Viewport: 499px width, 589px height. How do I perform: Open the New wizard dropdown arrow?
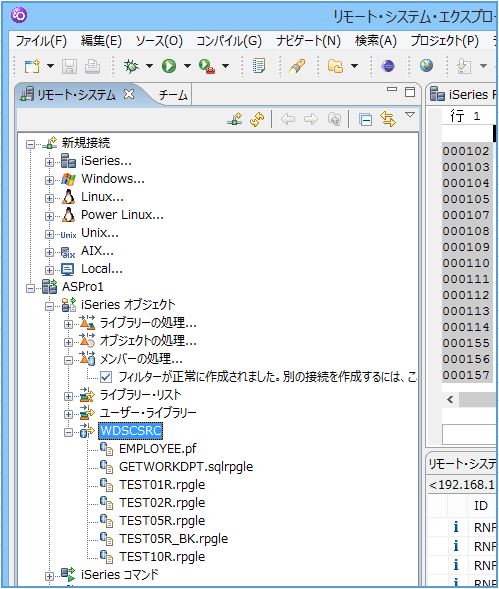tap(50, 66)
